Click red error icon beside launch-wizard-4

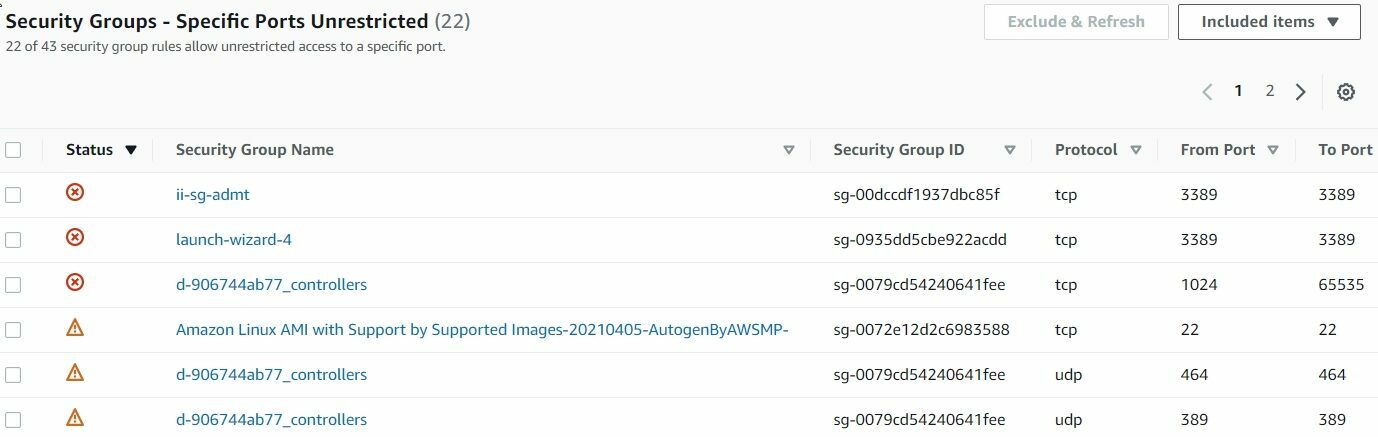click(x=75, y=237)
